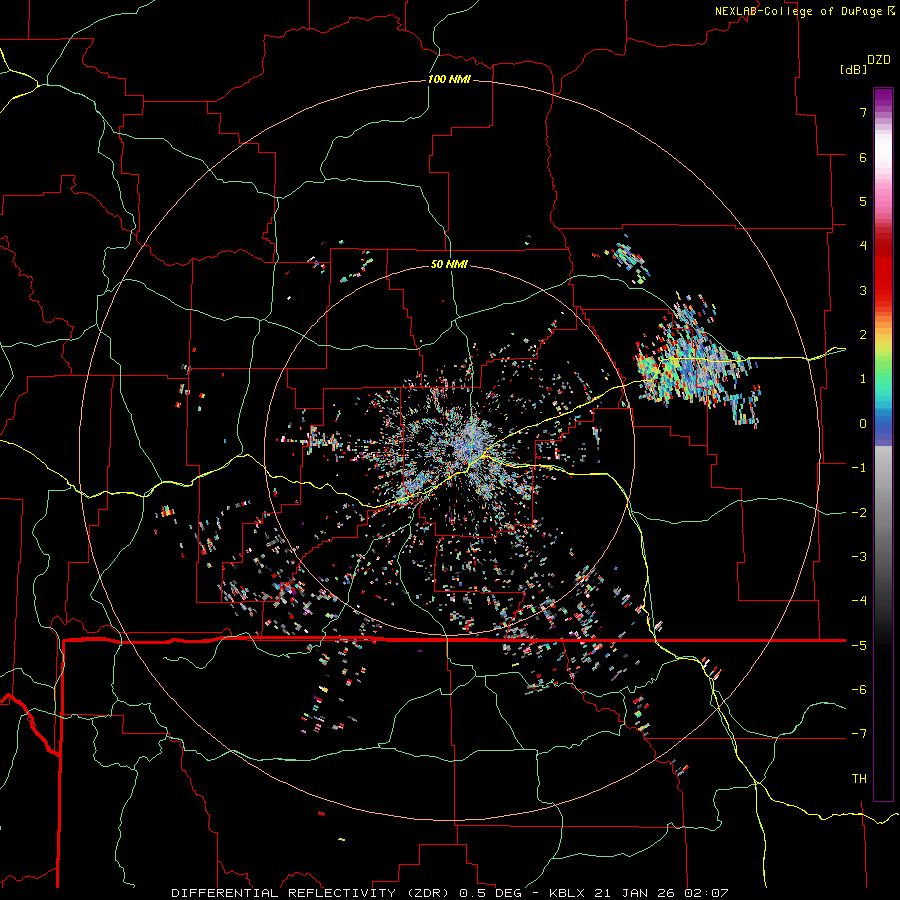
Task: Click the positive 2 scale value
Action: point(863,335)
